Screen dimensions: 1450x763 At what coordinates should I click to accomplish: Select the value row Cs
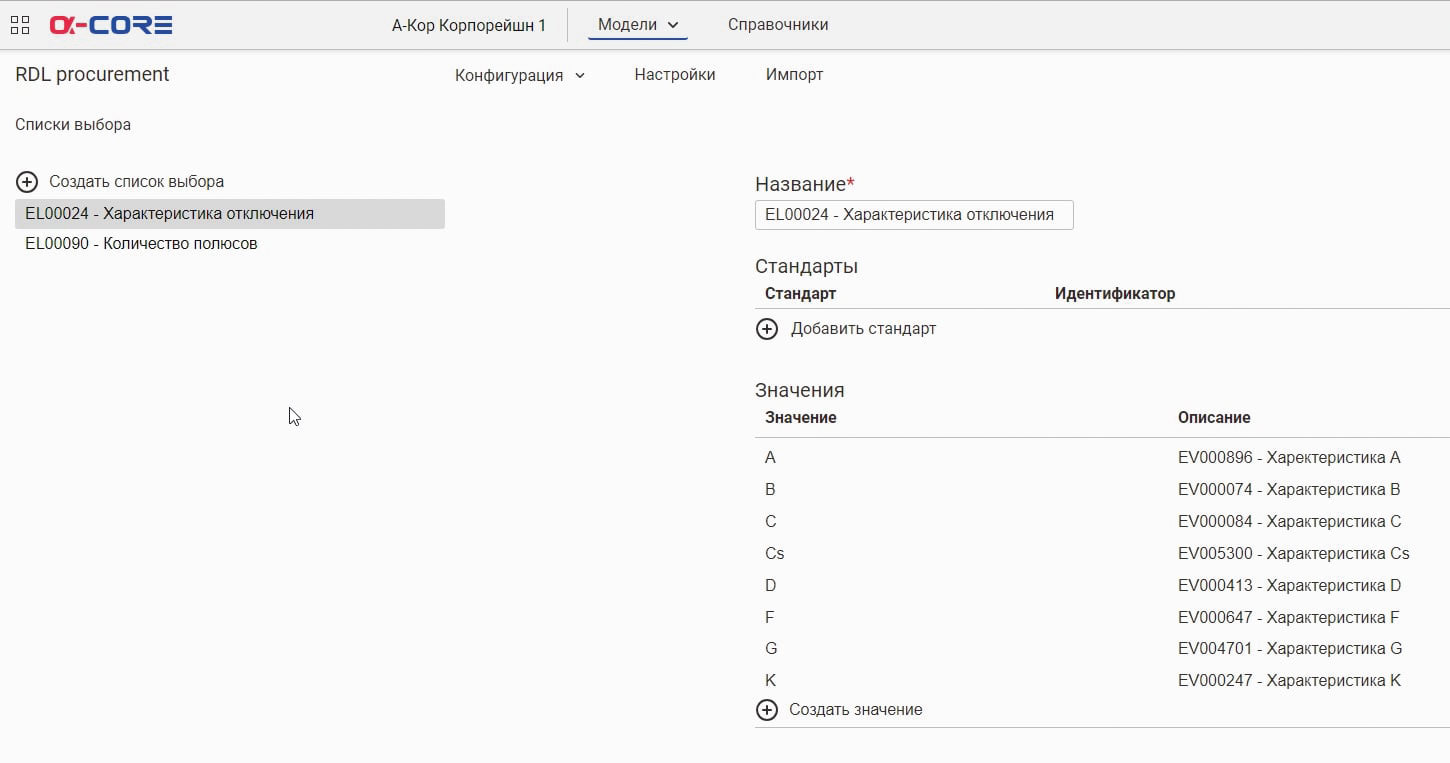pyautogui.click(x=1102, y=554)
